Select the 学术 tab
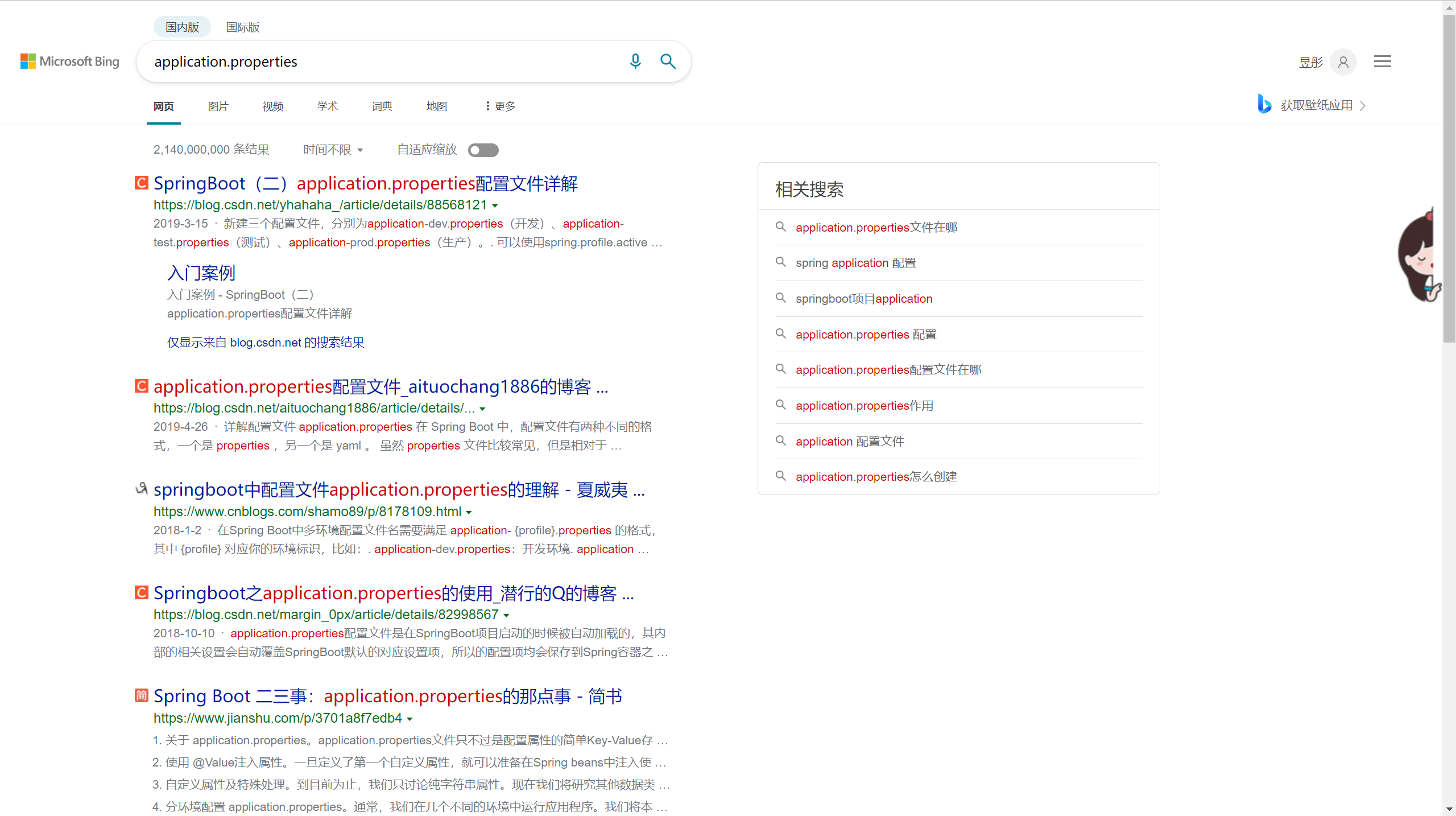The height and width of the screenshot is (816, 1456). 328,106
